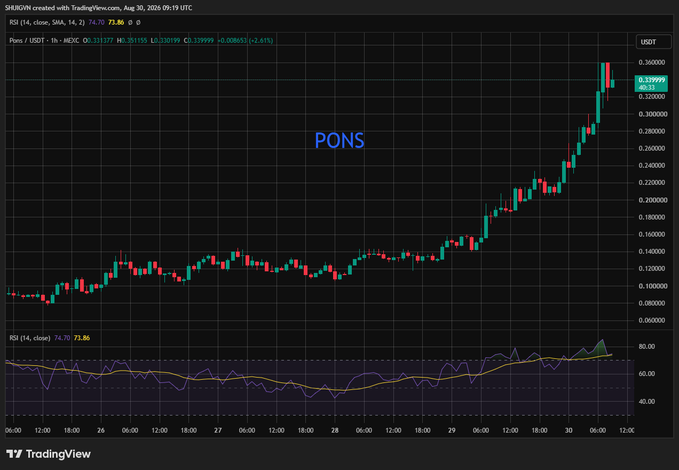Image resolution: width=679 pixels, height=470 pixels.
Task: Click the 0.160000 price axis label
Action: tap(652, 234)
